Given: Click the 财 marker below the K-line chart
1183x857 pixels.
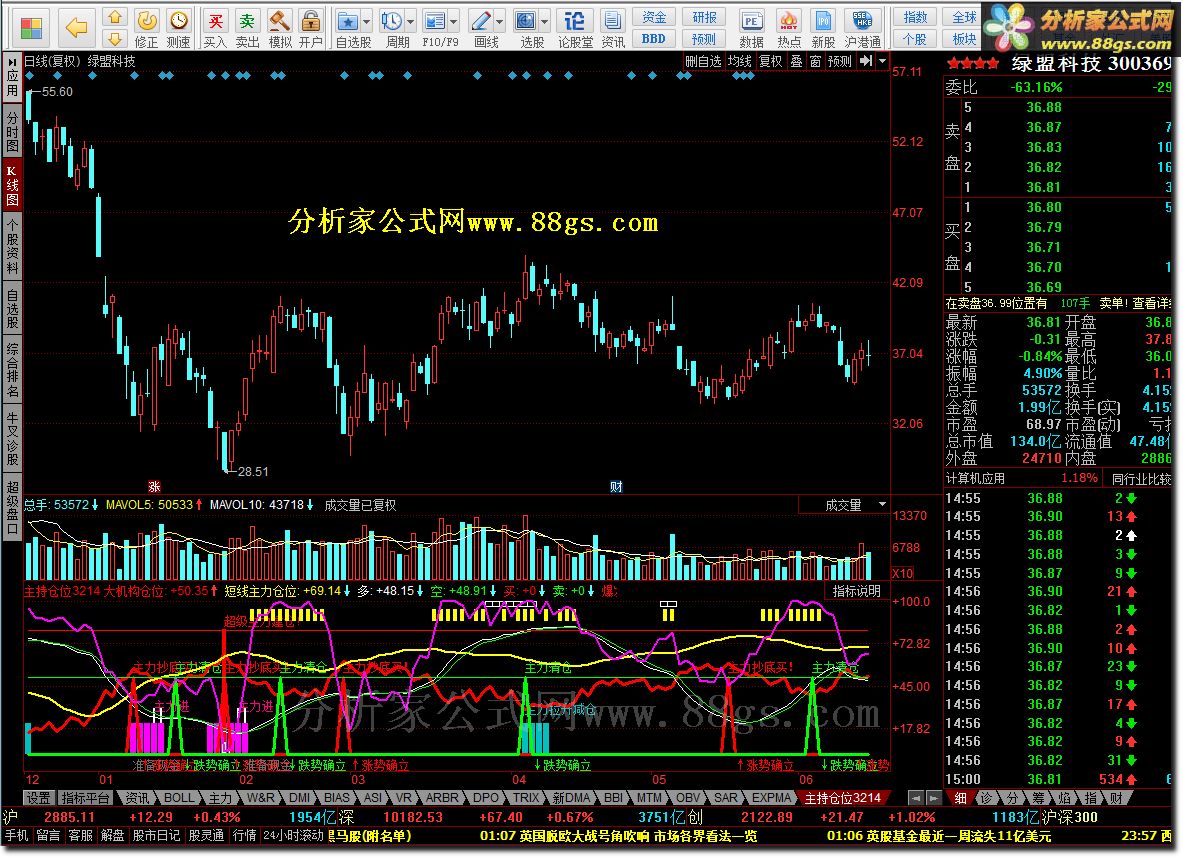Looking at the screenshot, I should pyautogui.click(x=616, y=487).
